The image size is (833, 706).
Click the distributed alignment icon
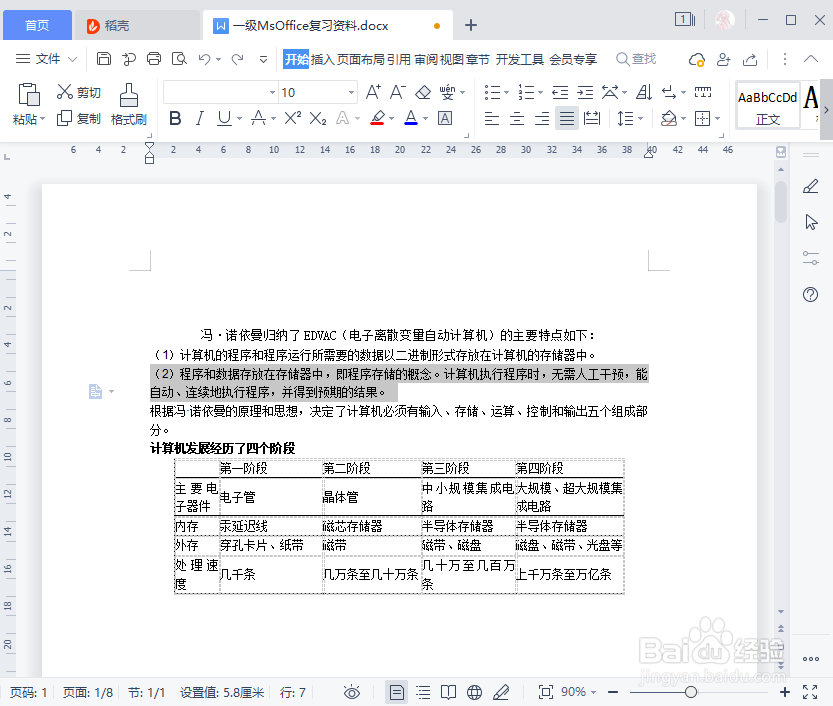click(592, 118)
